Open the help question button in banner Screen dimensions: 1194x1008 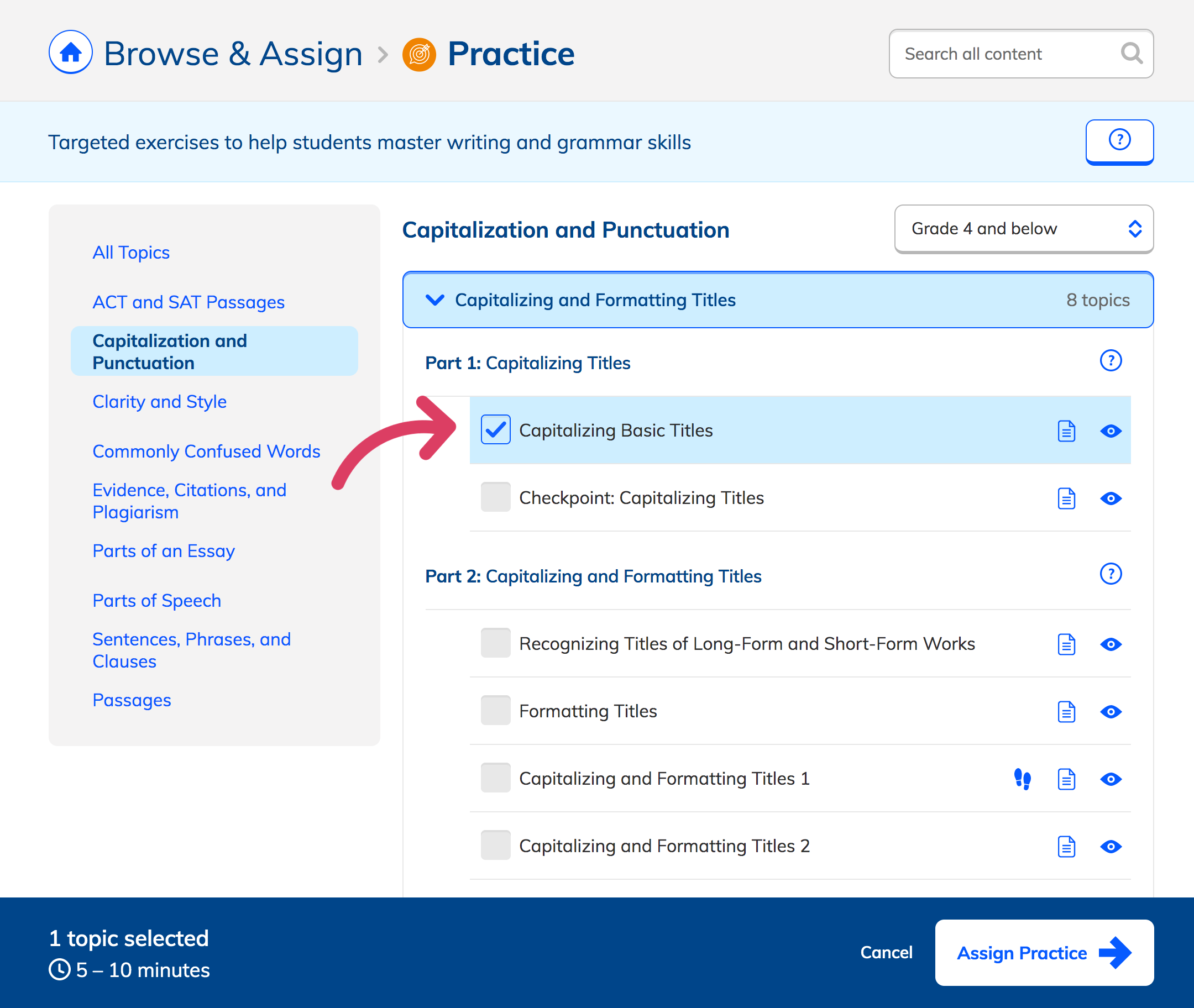[1119, 141]
